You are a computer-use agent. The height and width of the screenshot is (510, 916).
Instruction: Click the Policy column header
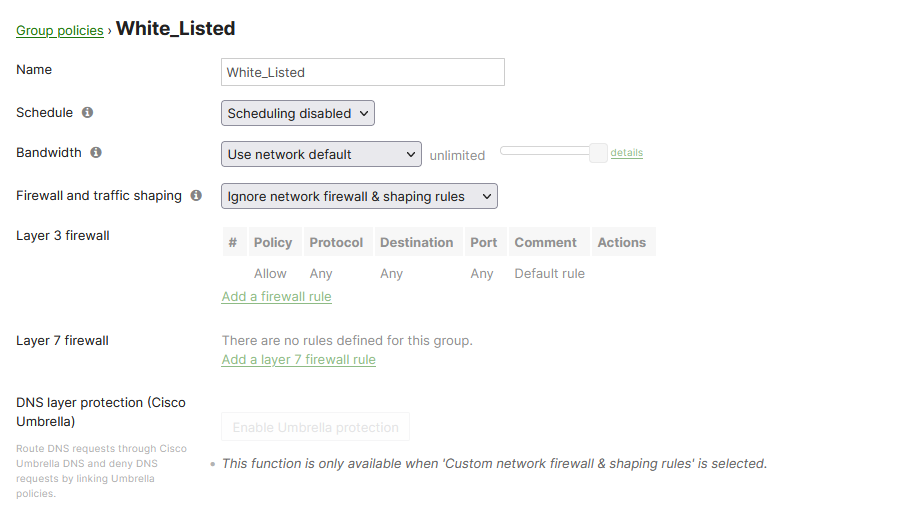273,242
